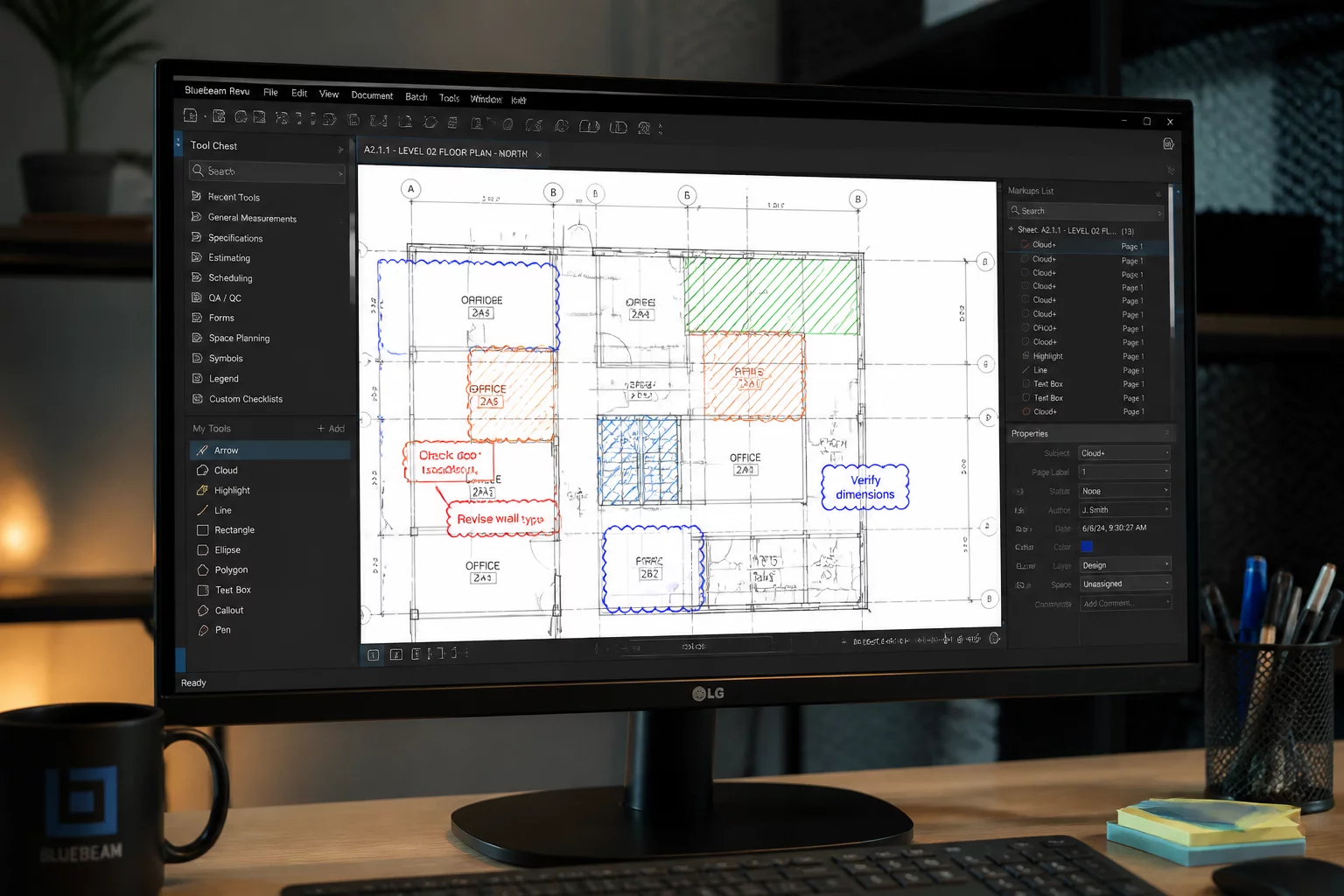The image size is (1344, 896).
Task: Open the View menu
Action: 329,94
